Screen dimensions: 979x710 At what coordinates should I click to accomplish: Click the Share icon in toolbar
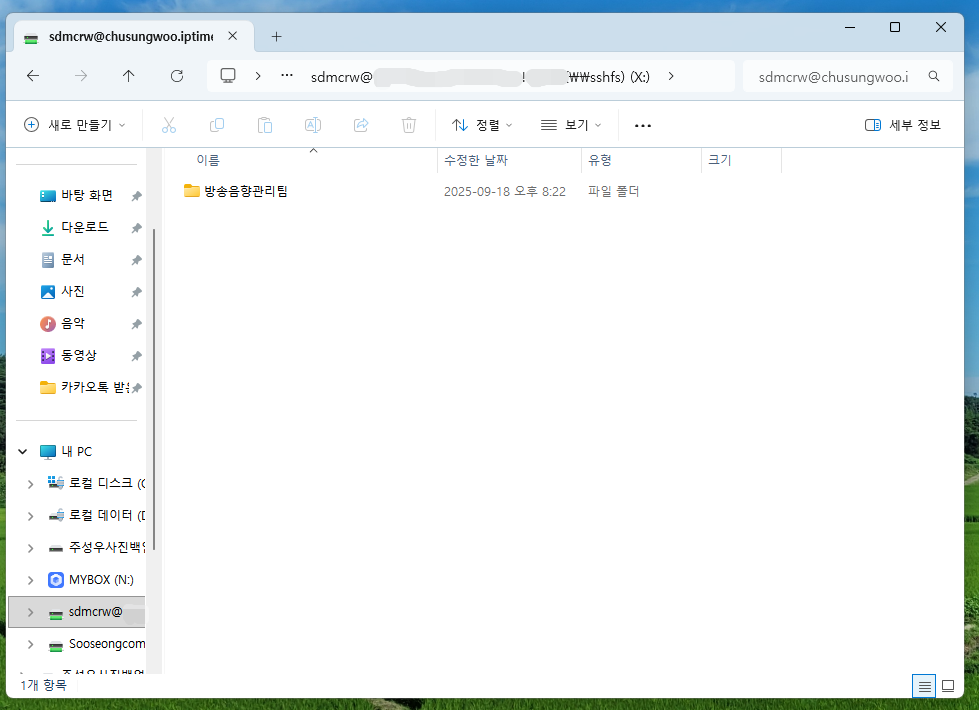[x=361, y=125]
